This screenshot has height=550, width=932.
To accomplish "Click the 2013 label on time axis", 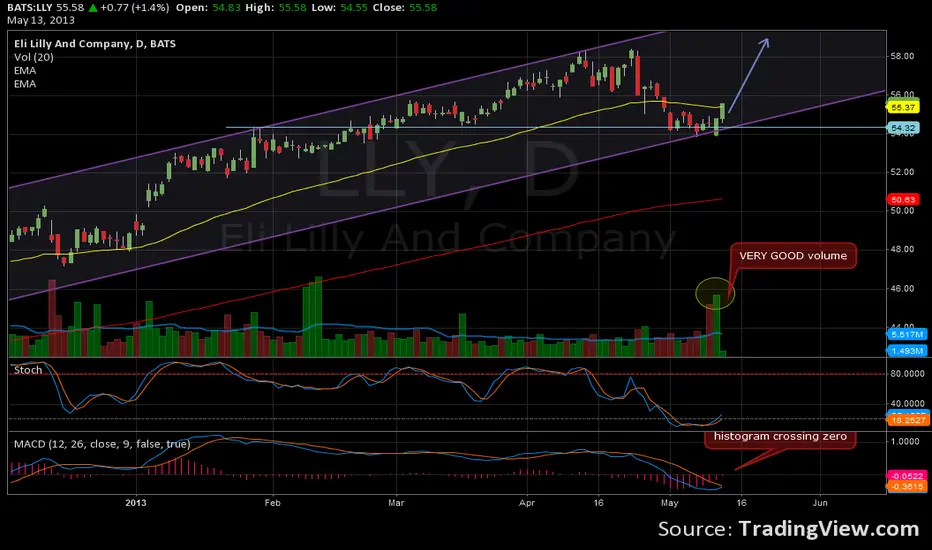I will click(136, 503).
